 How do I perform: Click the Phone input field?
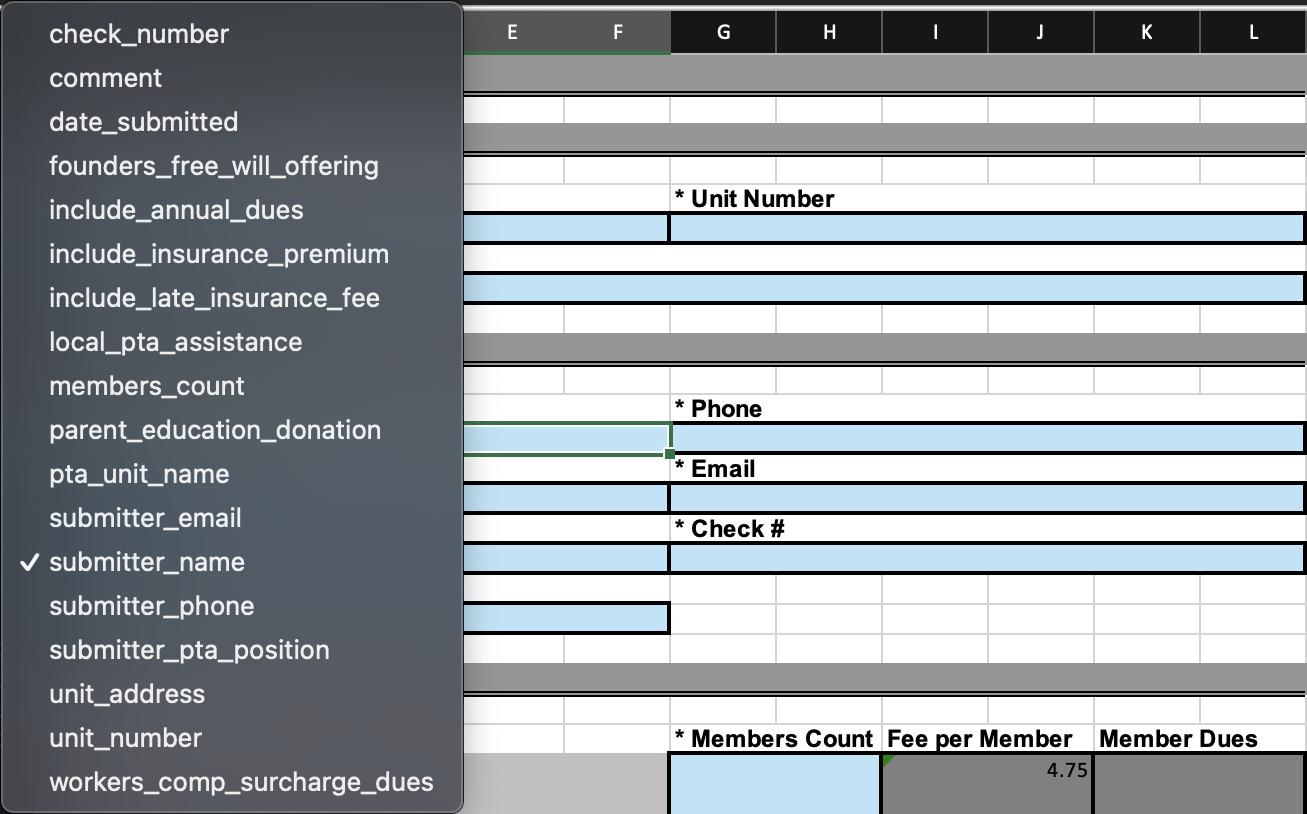point(987,438)
